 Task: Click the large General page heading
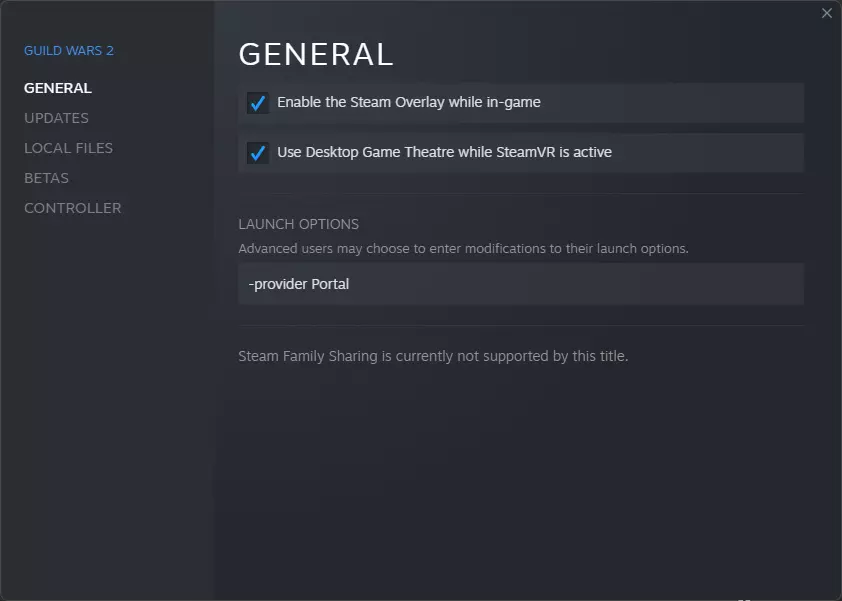pos(316,54)
